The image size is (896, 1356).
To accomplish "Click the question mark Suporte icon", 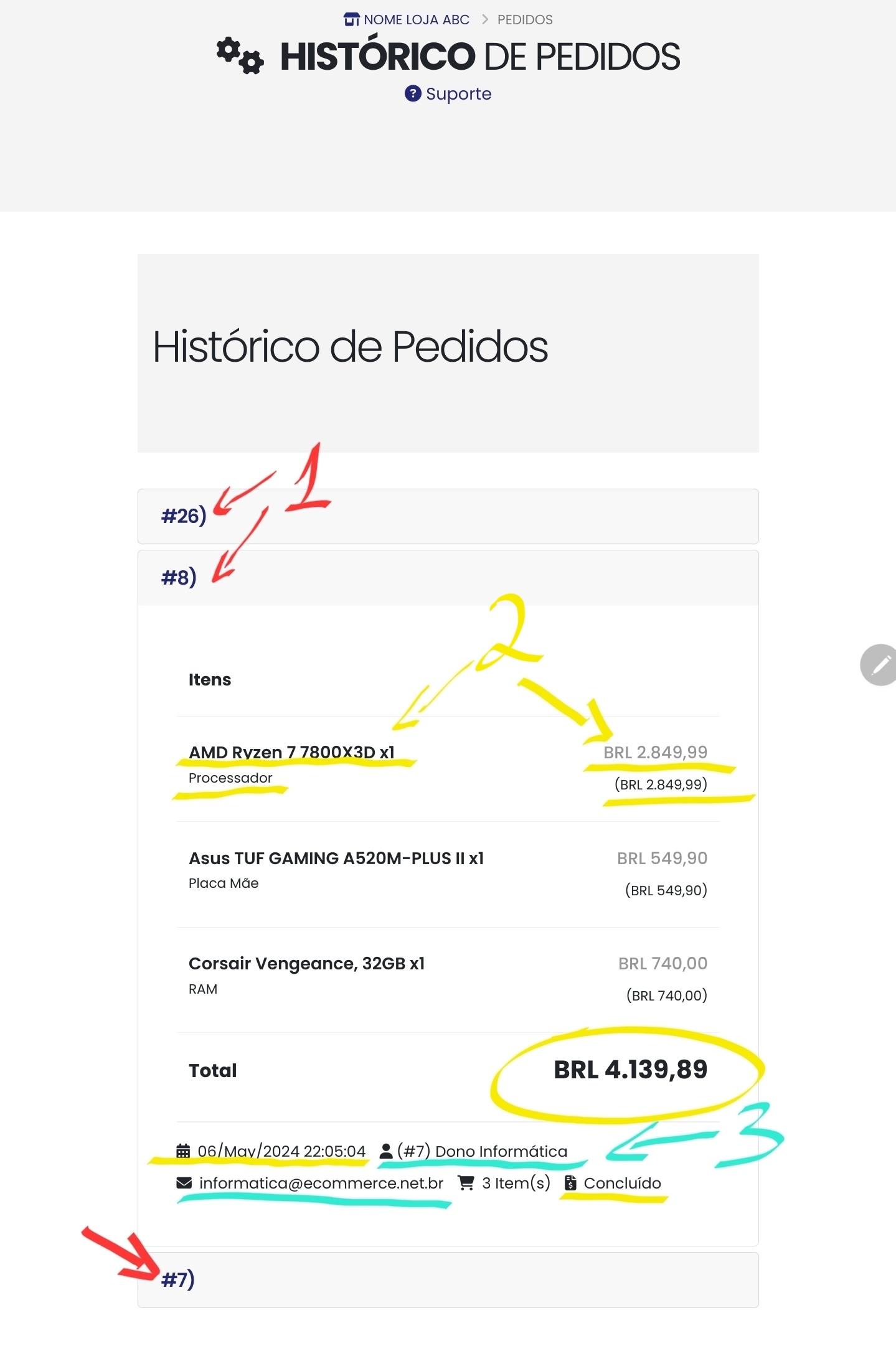I will [x=413, y=93].
